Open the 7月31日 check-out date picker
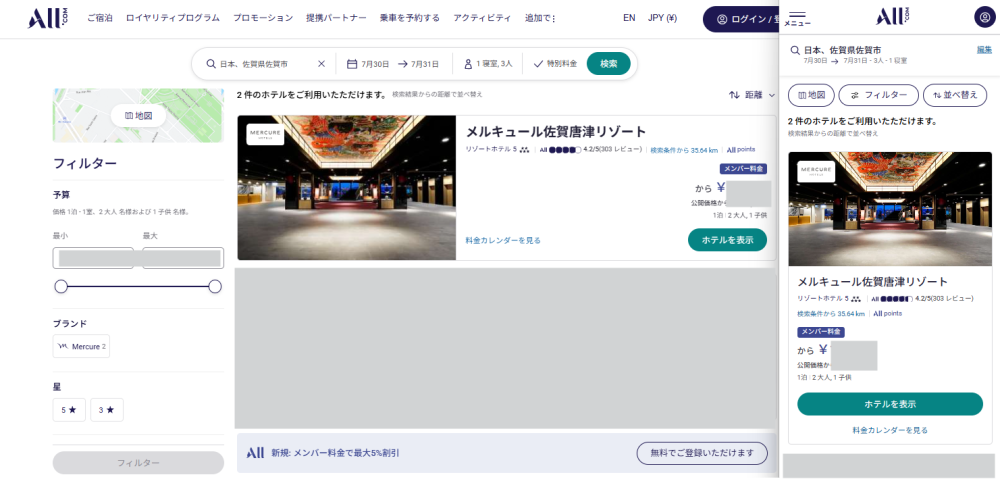Image resolution: width=1000 pixels, height=479 pixels. coord(419,64)
